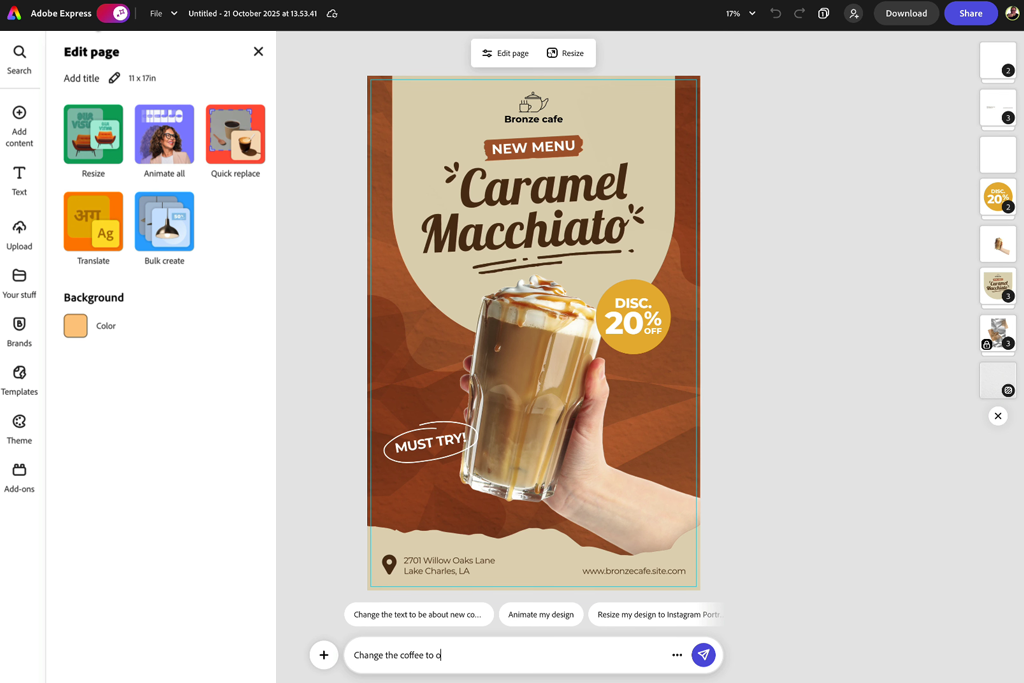Open the 17% zoom level dropdown
1024x683 pixels.
pos(741,13)
